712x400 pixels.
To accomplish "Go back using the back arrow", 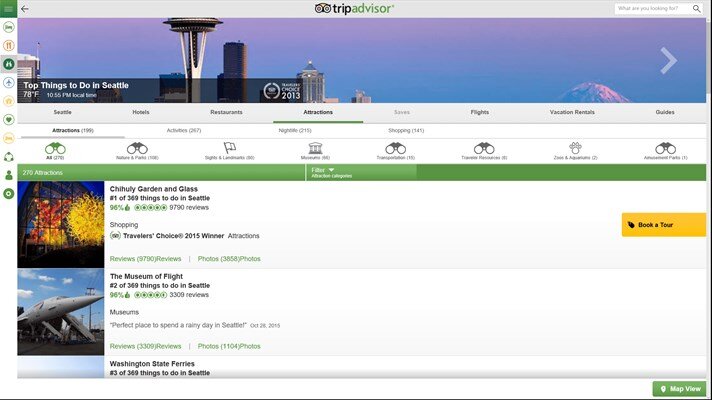I will click(x=24, y=8).
